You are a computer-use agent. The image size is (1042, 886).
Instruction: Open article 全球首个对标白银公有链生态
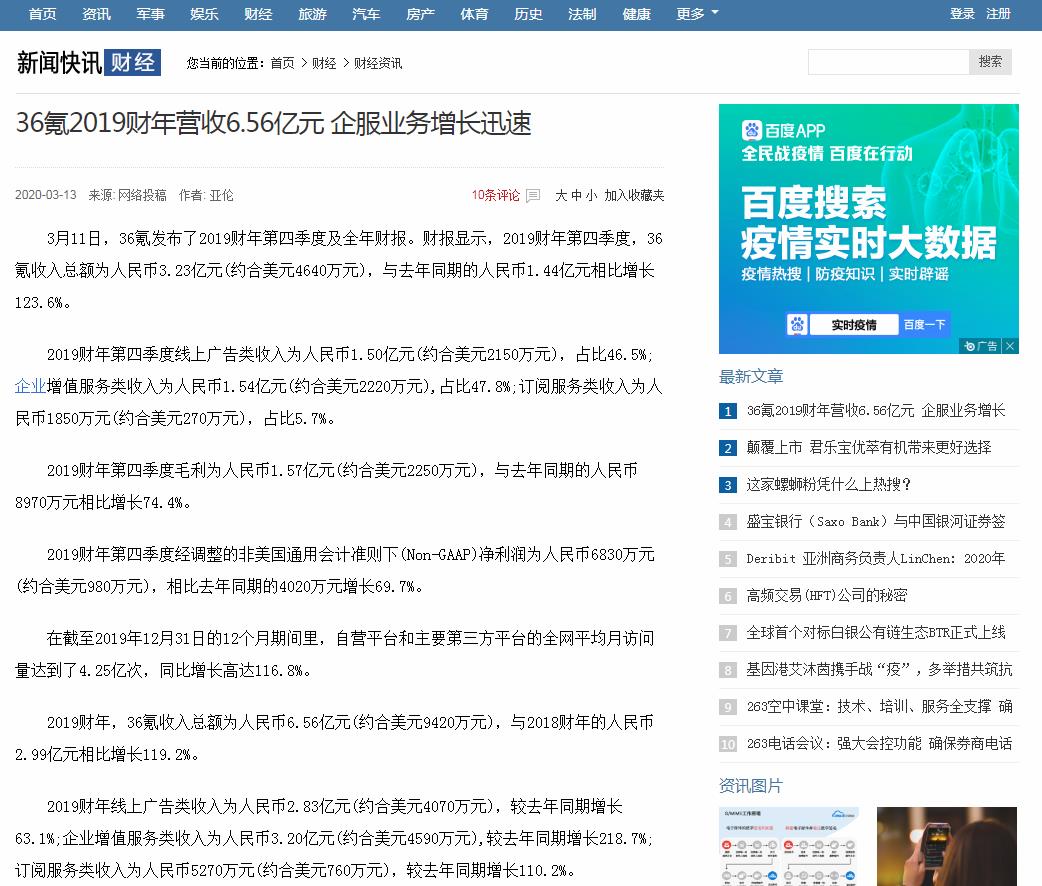coord(876,633)
